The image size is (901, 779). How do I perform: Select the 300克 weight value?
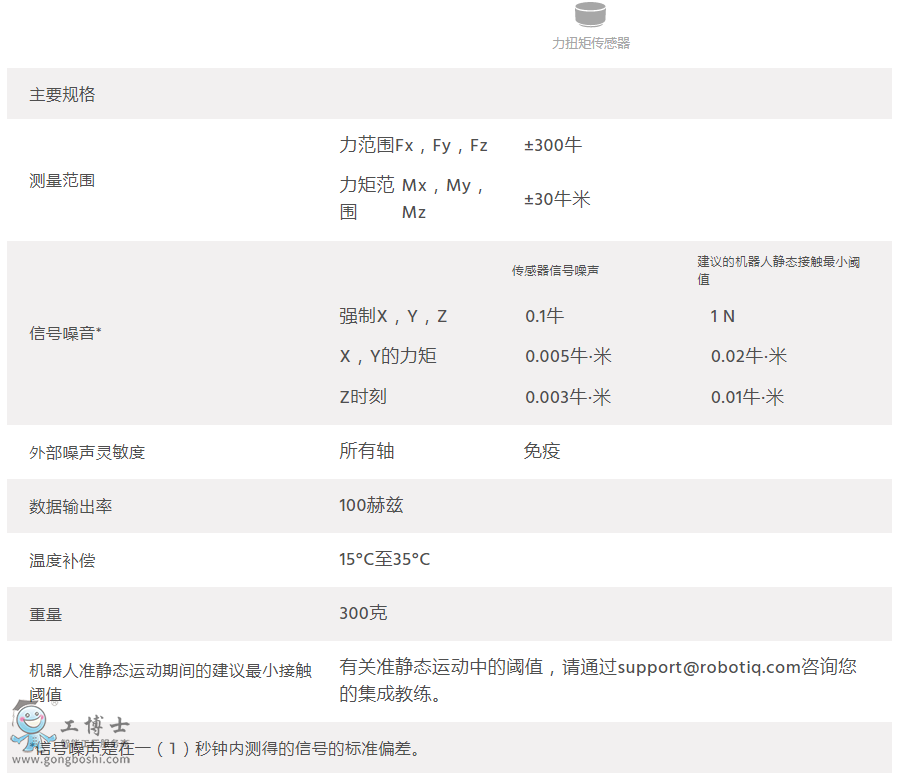[363, 613]
